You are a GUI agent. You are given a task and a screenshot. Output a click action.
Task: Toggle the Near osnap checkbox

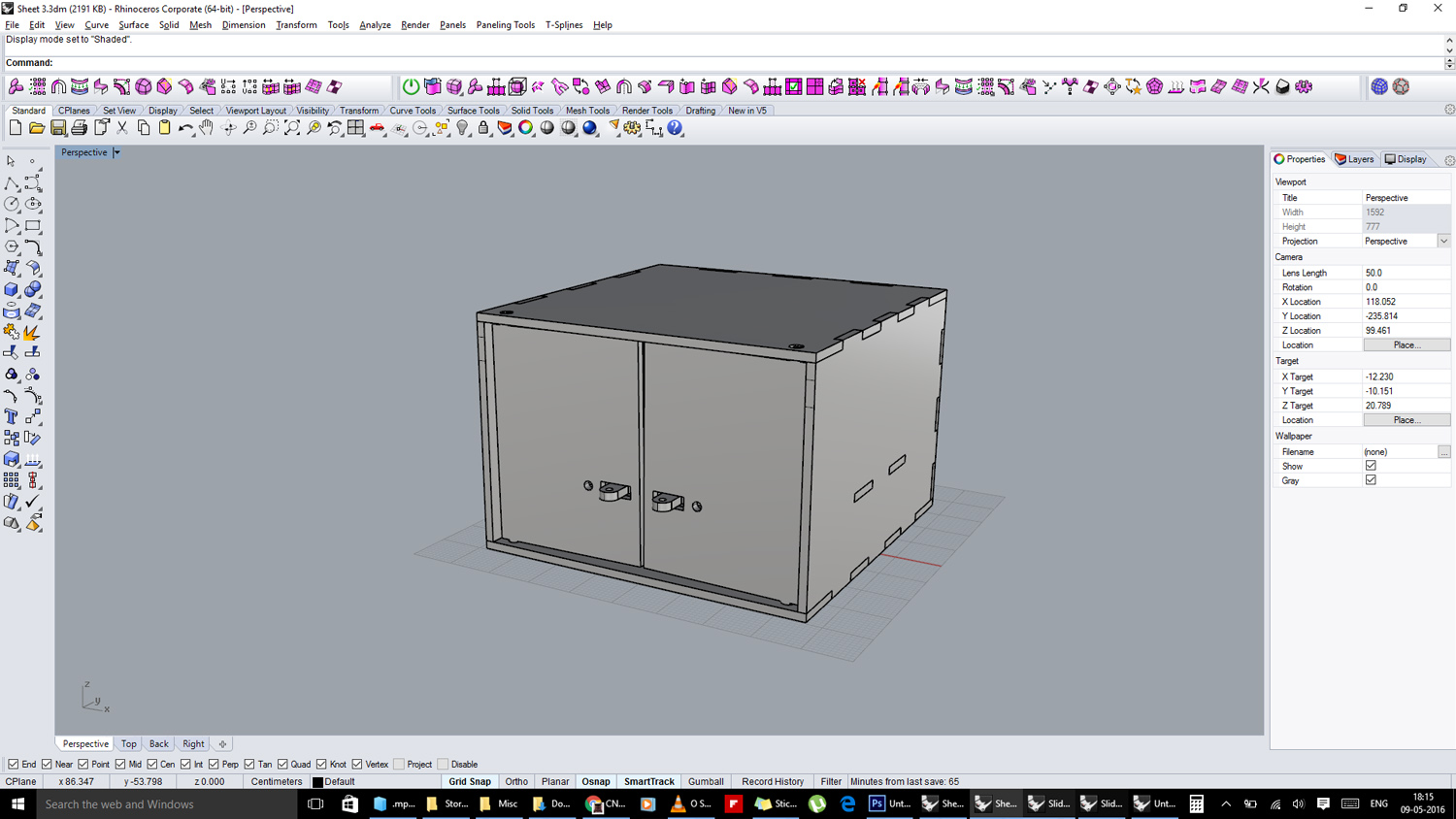pos(47,764)
